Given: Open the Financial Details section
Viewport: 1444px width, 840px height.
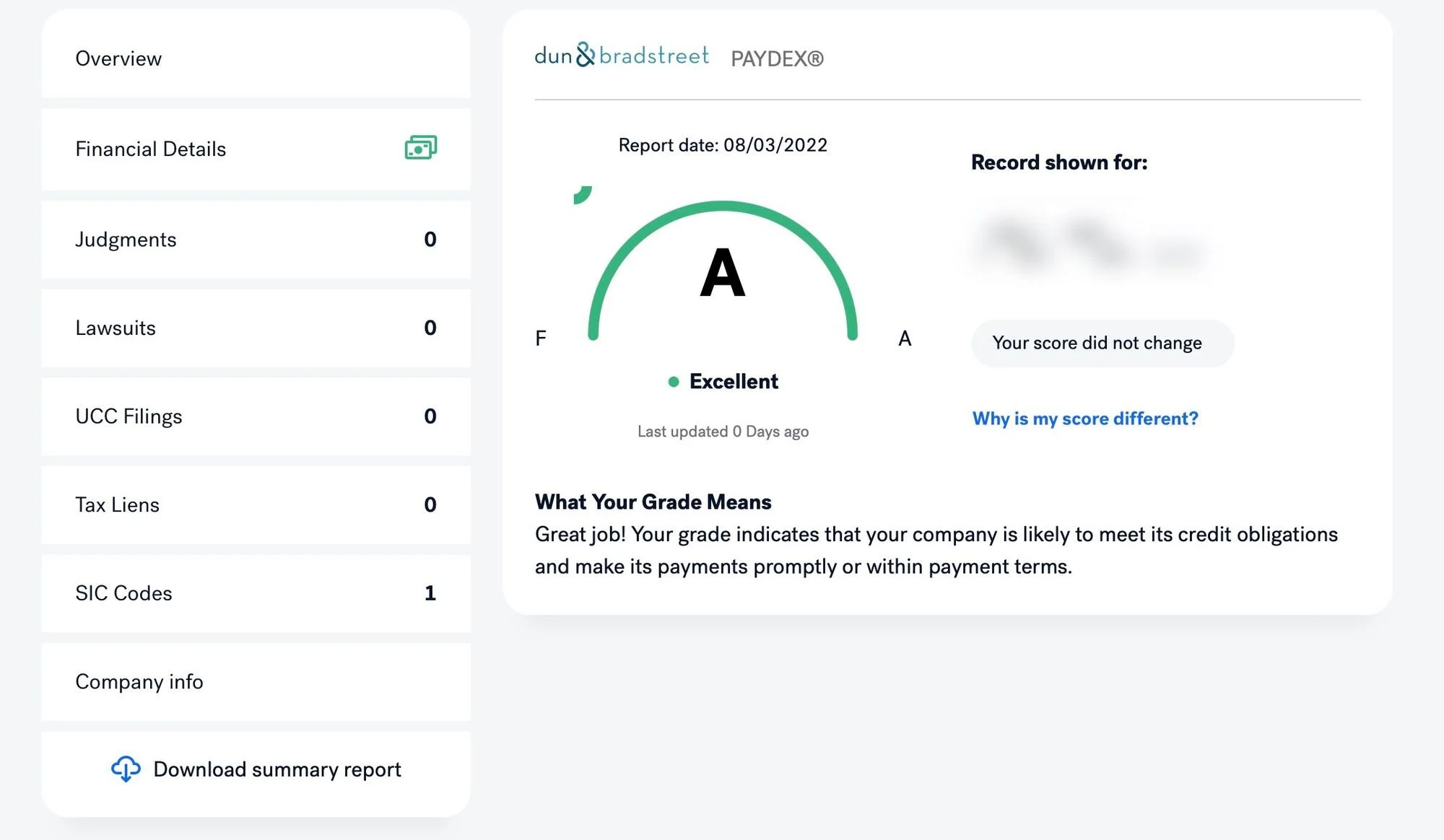Looking at the screenshot, I should (x=151, y=149).
